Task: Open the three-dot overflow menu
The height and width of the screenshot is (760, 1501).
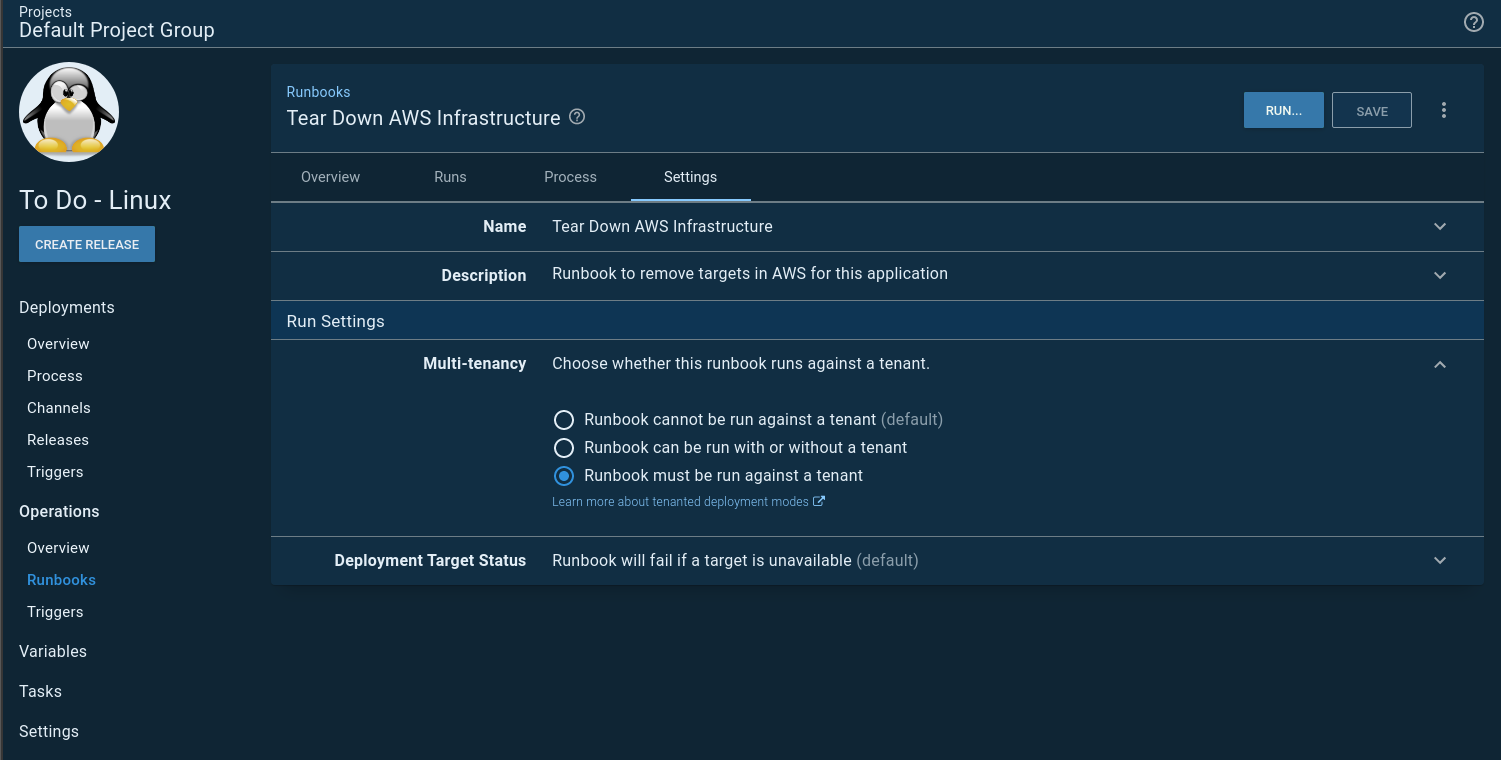Action: pyautogui.click(x=1443, y=110)
